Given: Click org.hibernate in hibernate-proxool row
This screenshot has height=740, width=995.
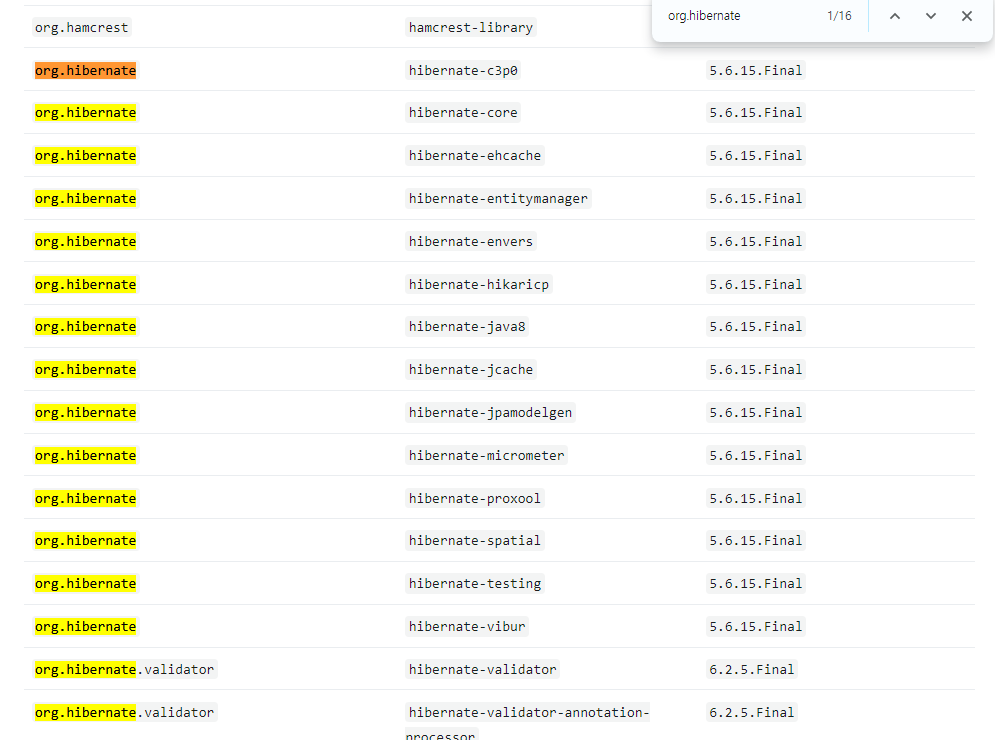Looking at the screenshot, I should [x=86, y=498].
